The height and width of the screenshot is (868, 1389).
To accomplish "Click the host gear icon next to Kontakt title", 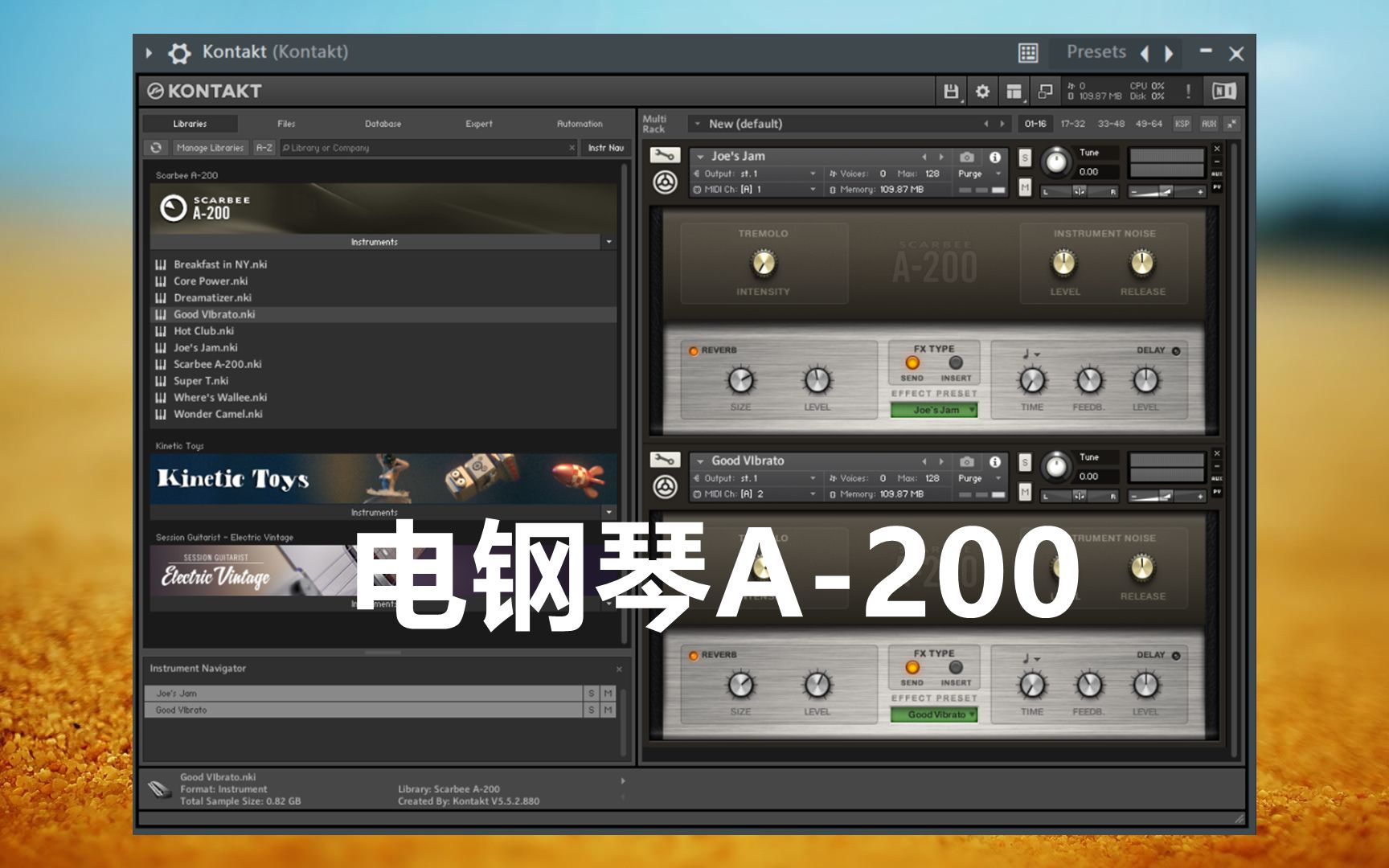I will point(179,53).
